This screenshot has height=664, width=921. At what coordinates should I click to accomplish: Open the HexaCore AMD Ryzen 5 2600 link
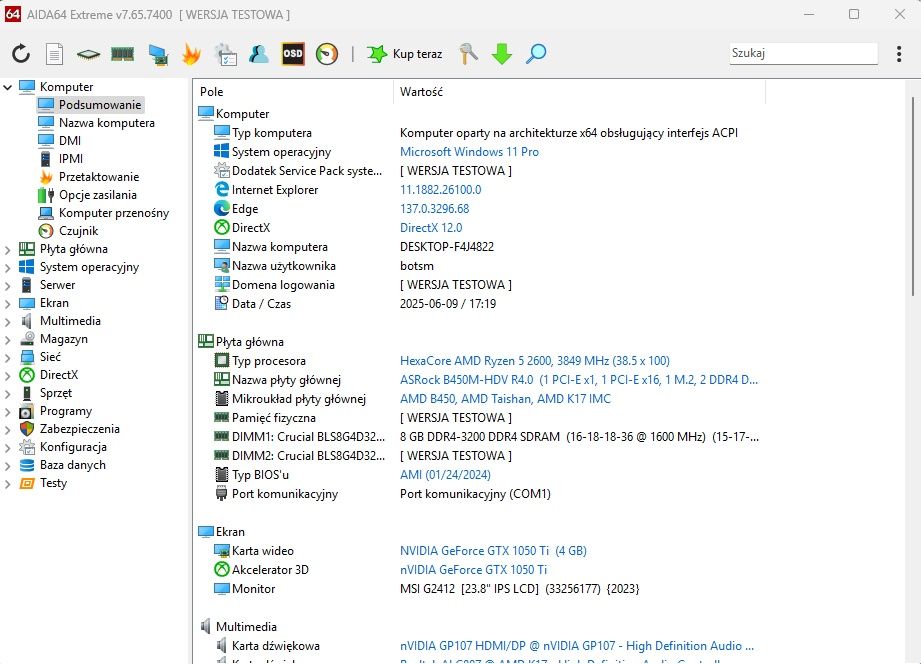pyautogui.click(x=535, y=361)
